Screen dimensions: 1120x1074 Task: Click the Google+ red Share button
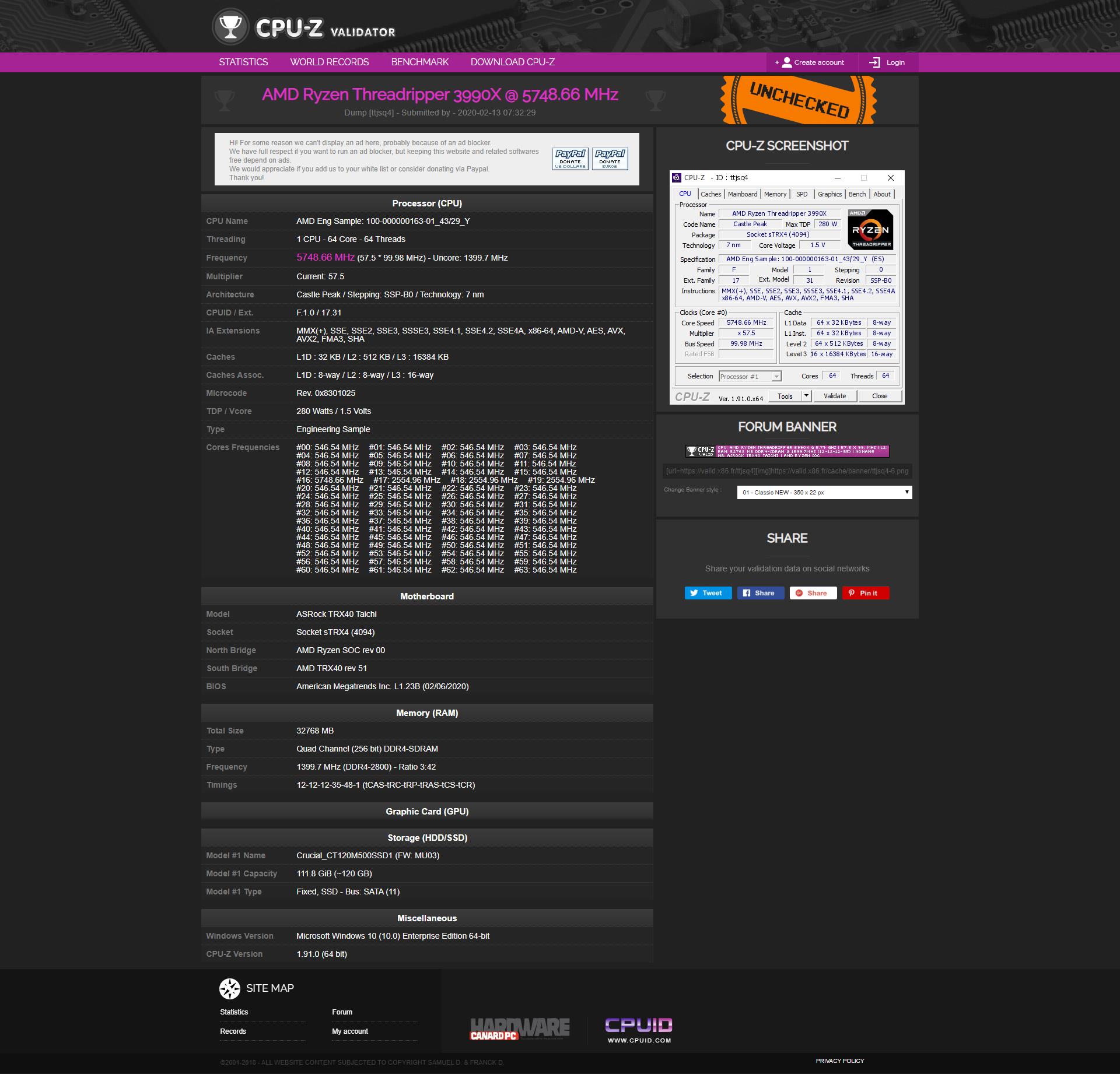click(x=813, y=593)
